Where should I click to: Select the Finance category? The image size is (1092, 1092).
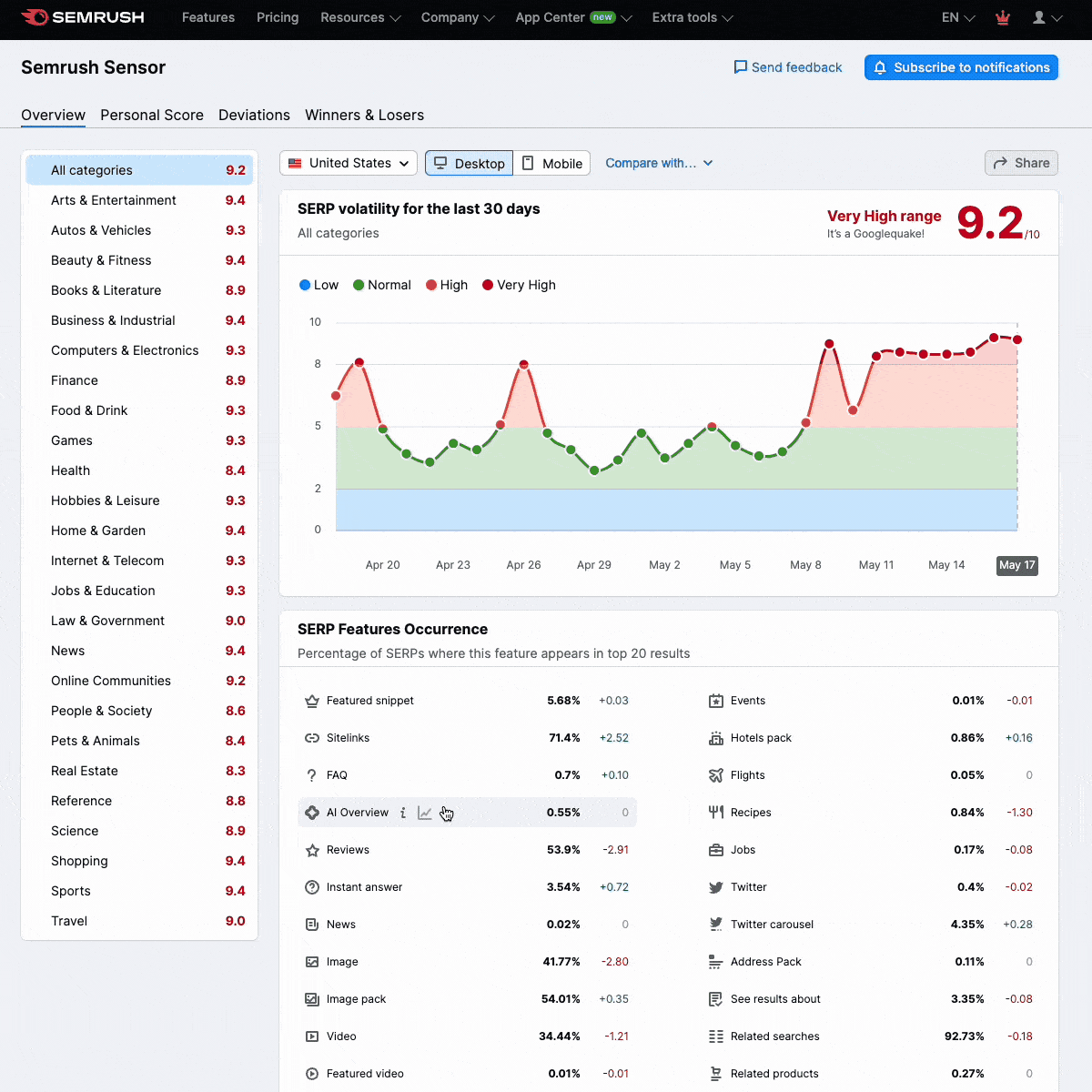(139, 380)
